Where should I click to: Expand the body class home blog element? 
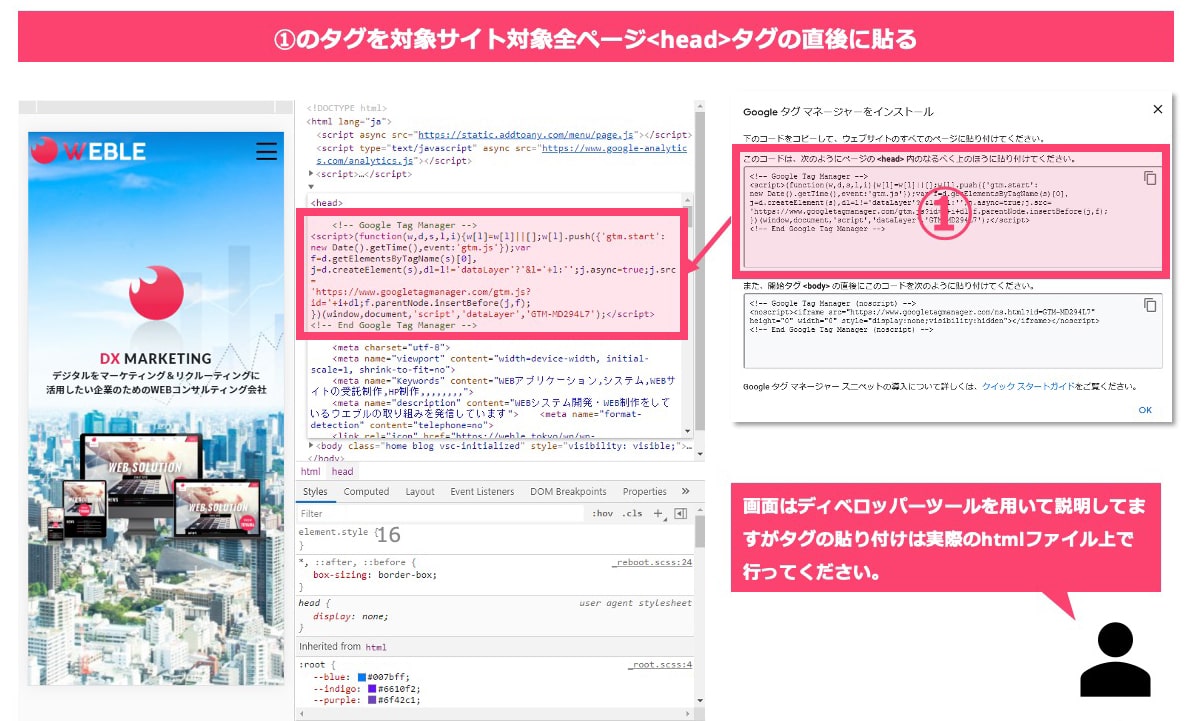pos(311,445)
